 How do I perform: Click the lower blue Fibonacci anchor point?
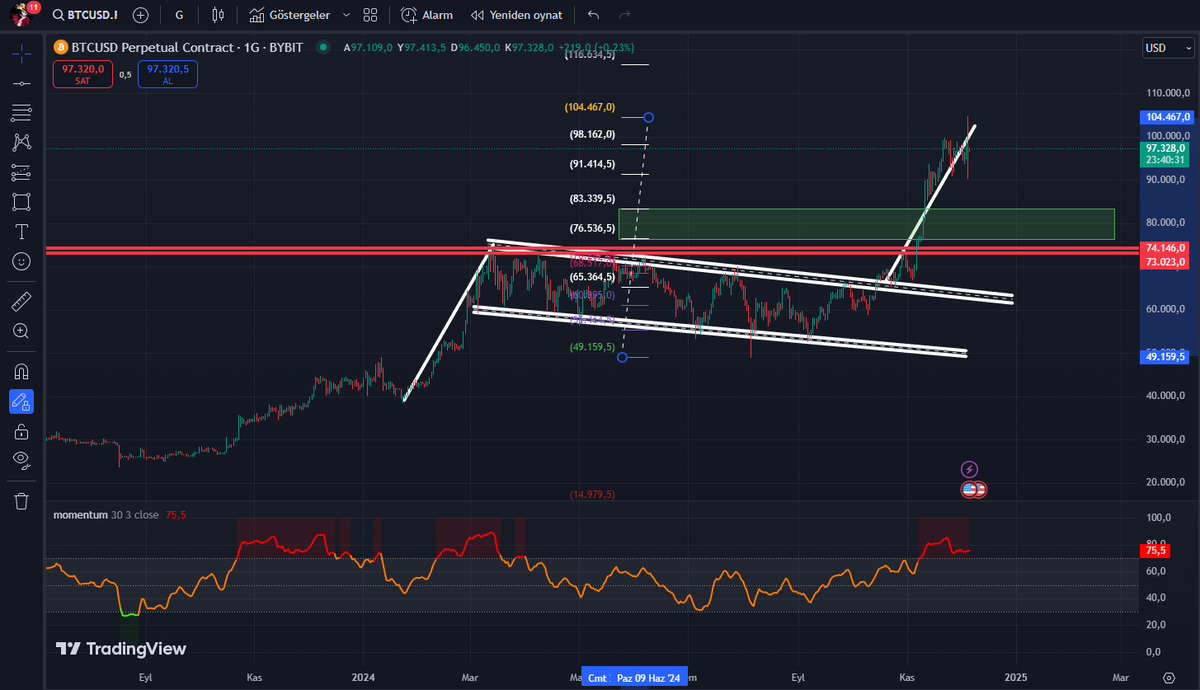622,357
